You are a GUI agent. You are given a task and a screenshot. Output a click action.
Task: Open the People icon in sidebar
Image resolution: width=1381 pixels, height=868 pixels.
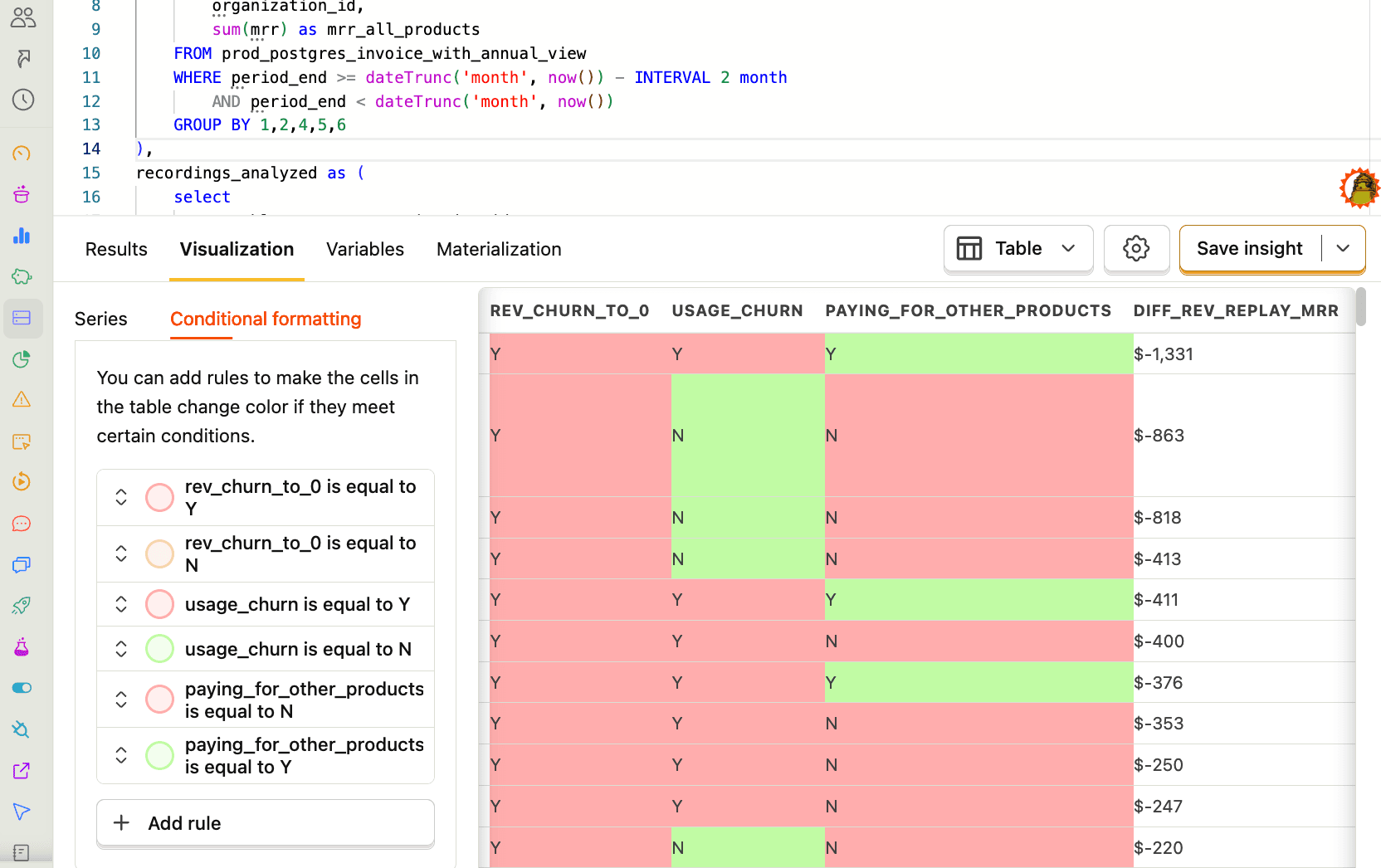point(22,17)
